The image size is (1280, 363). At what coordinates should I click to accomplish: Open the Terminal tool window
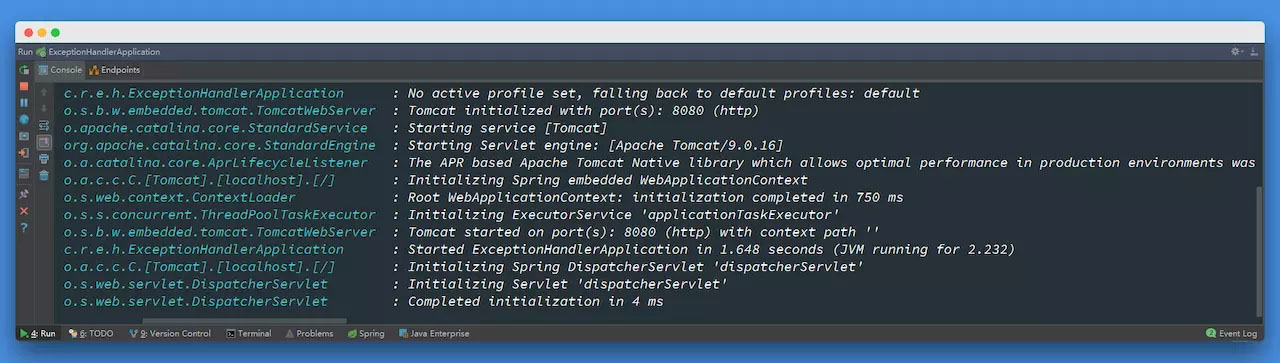(x=248, y=333)
